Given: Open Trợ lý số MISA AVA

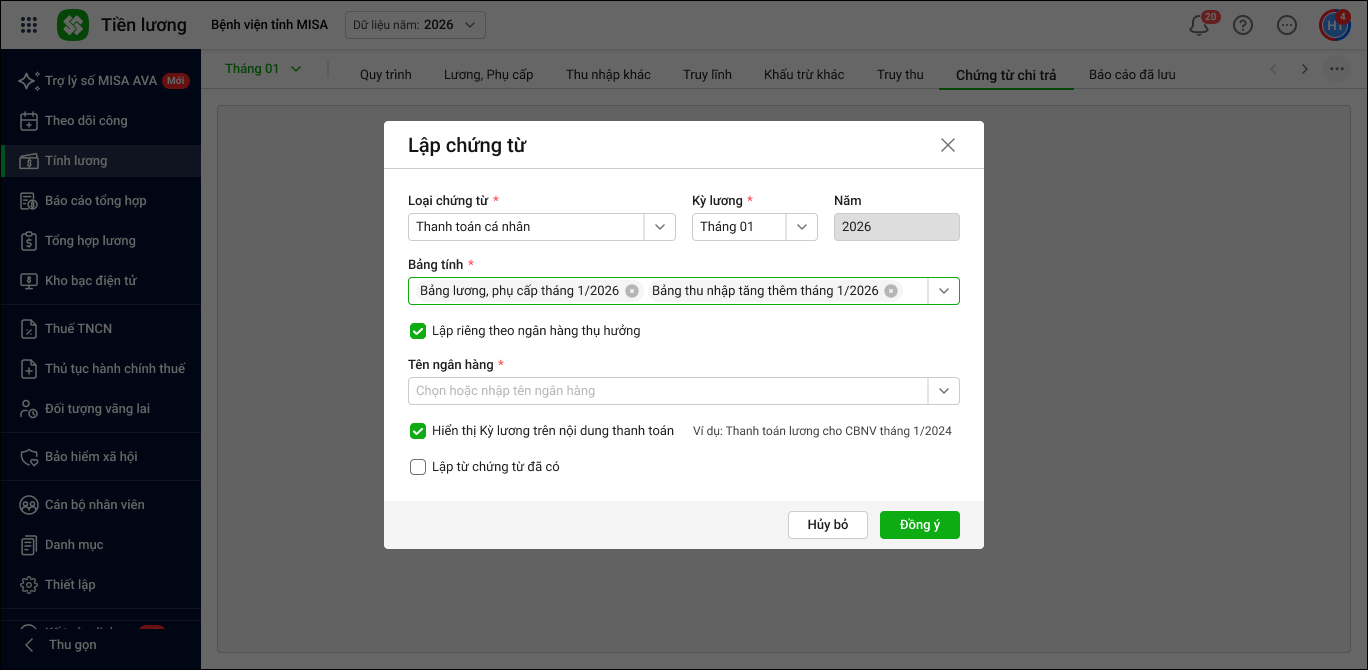Looking at the screenshot, I should (100, 80).
